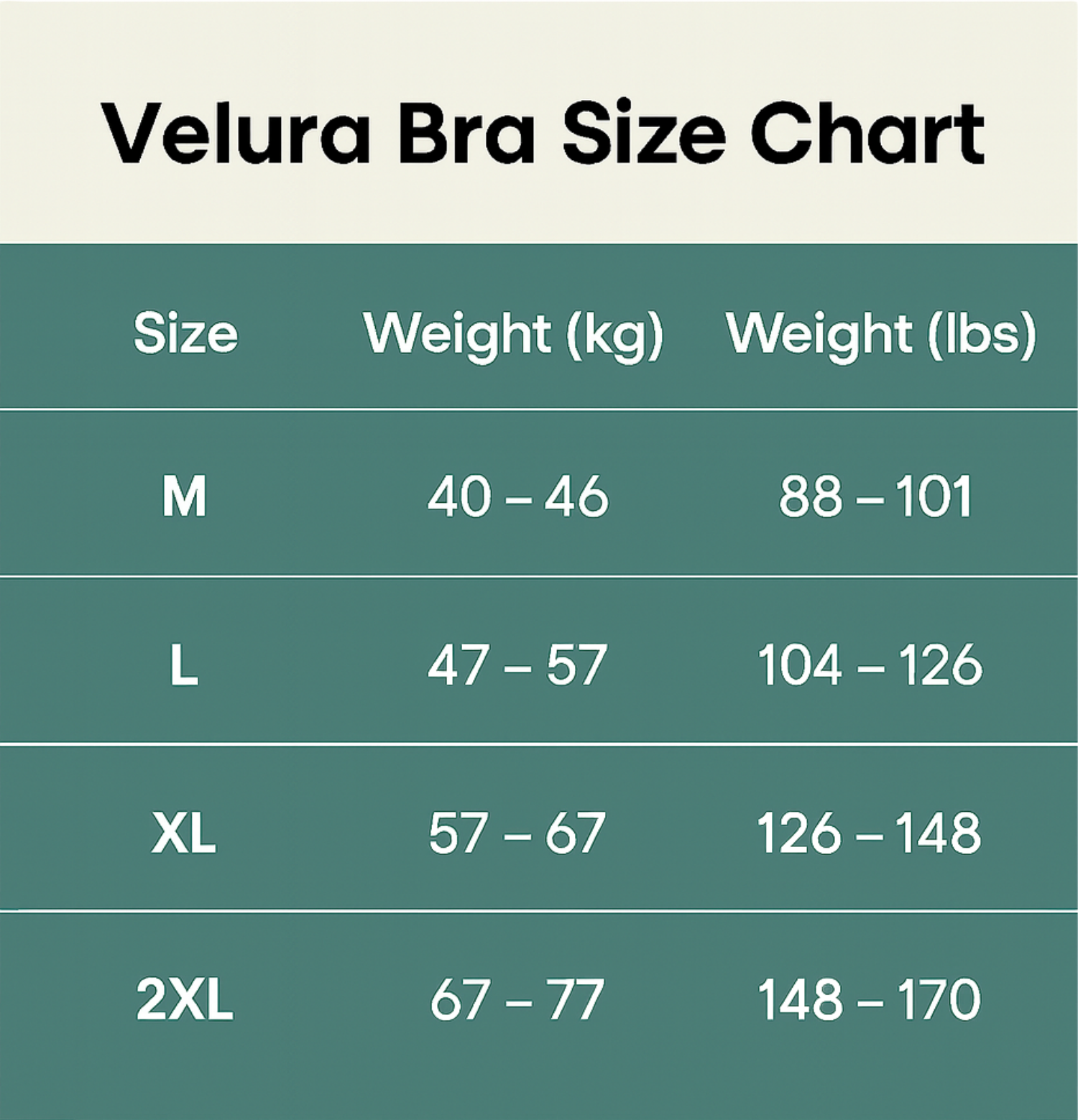The height and width of the screenshot is (1120, 1078).
Task: Click the 148 in the 2XL row
Action: [x=800, y=999]
